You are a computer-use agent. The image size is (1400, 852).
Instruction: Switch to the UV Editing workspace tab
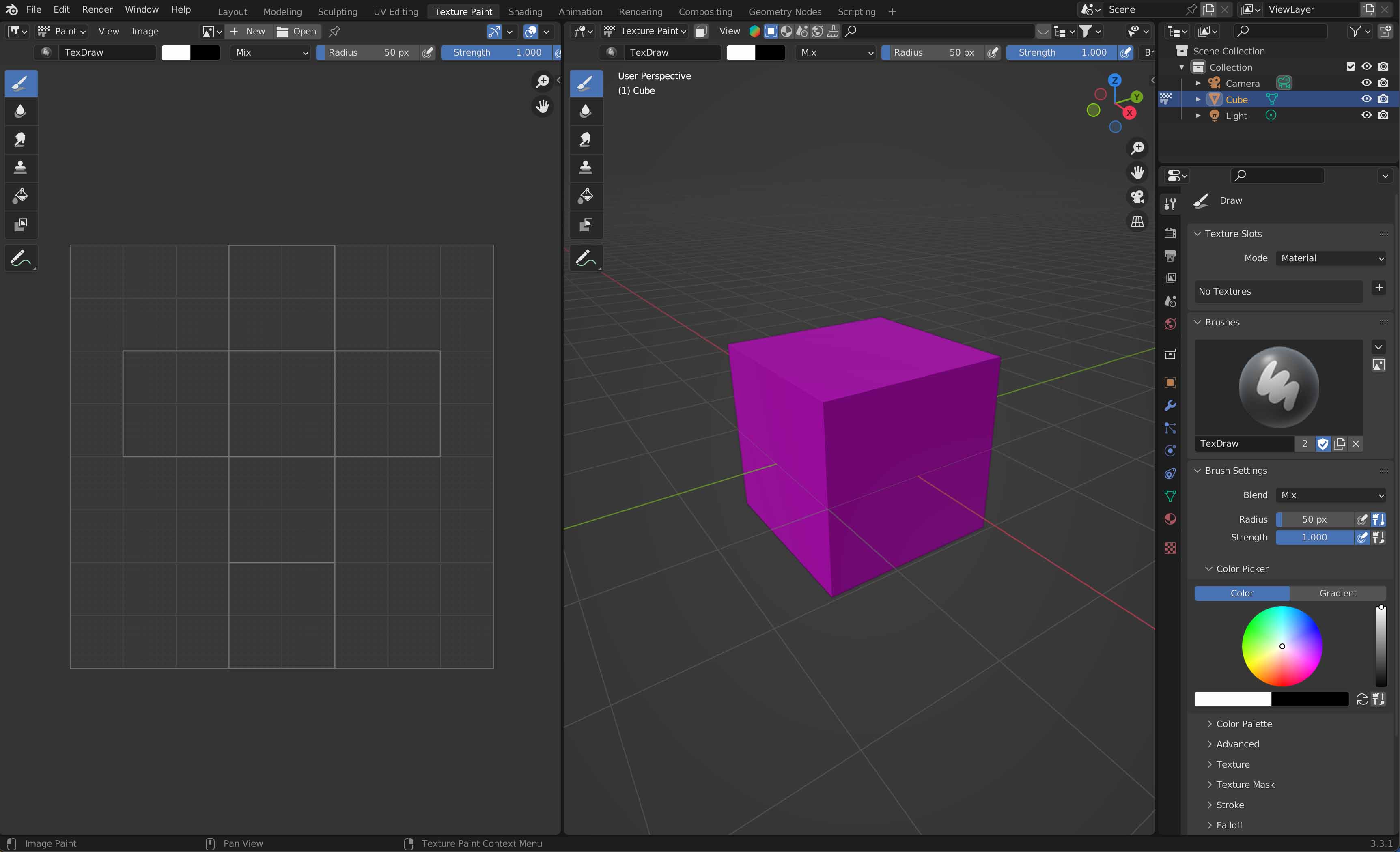point(396,11)
